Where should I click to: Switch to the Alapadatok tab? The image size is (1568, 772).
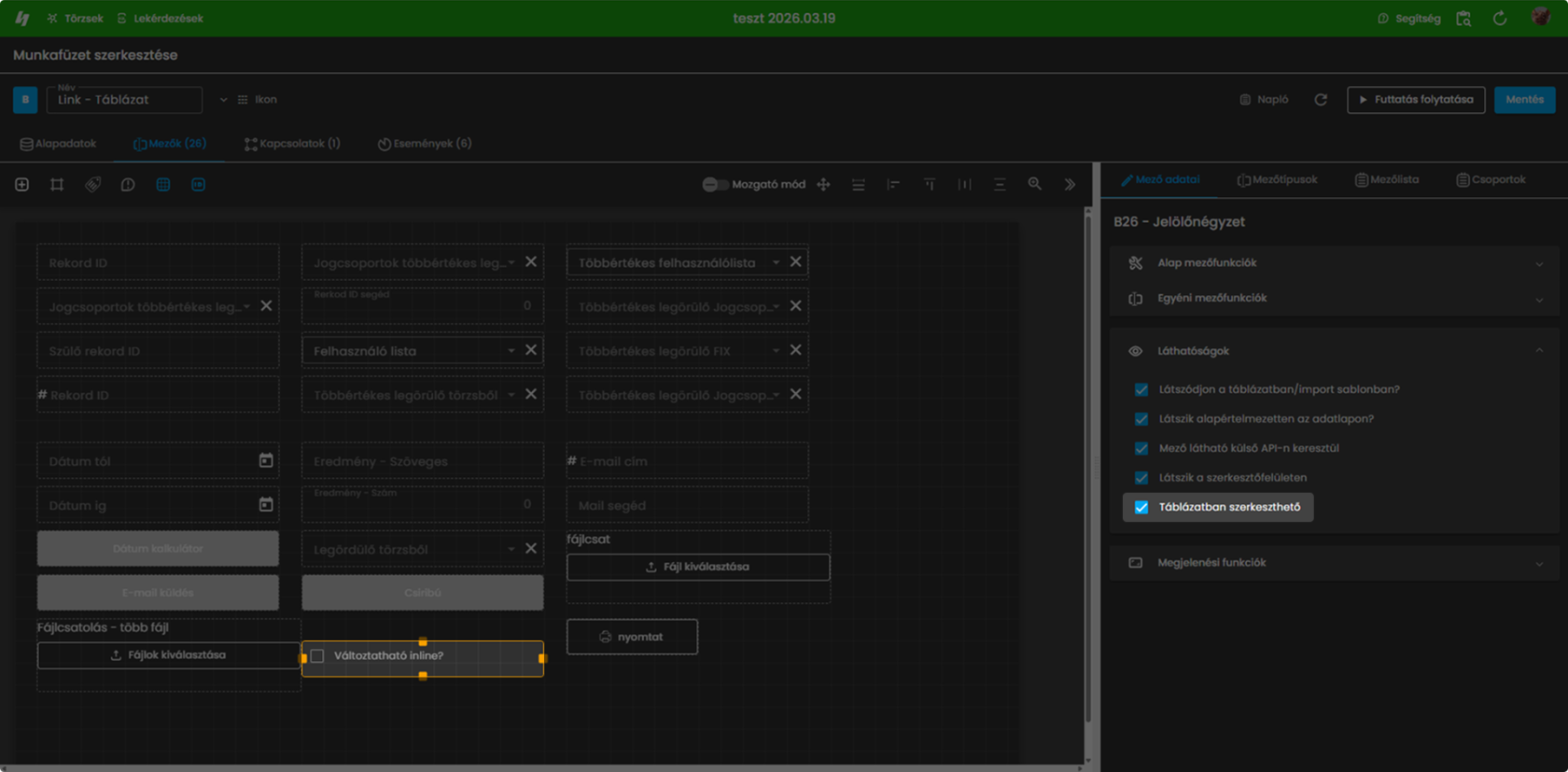[58, 144]
